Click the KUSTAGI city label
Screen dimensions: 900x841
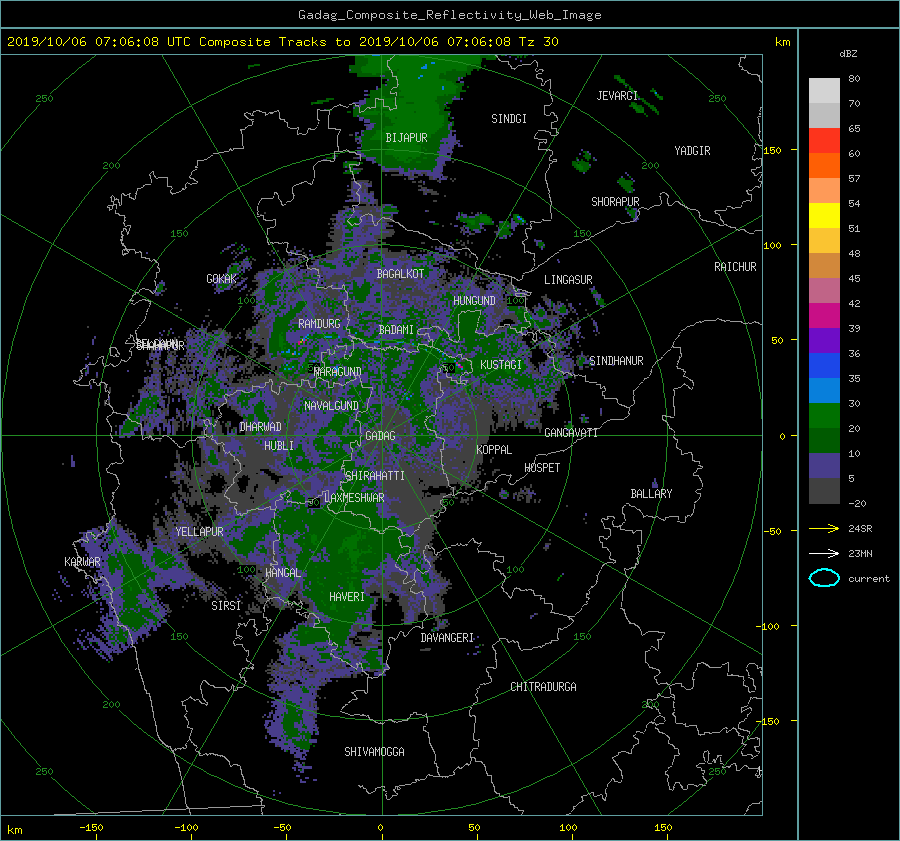[x=501, y=365]
